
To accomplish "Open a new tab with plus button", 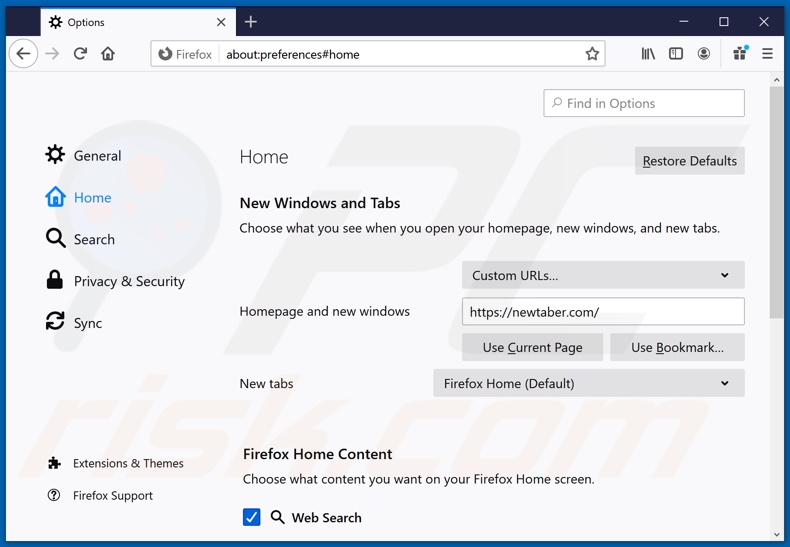I will [250, 22].
